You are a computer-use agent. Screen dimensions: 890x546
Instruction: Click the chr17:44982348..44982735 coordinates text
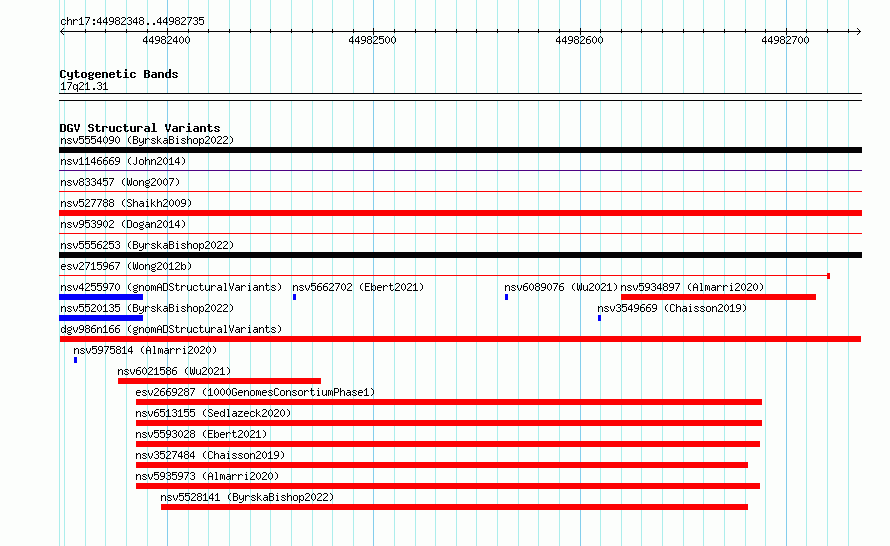point(132,21)
